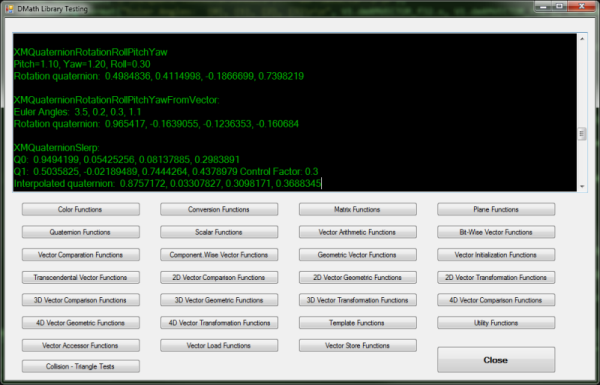Run Collision - Triangle Tests
Image resolution: width=600 pixels, height=385 pixels.
point(81,366)
